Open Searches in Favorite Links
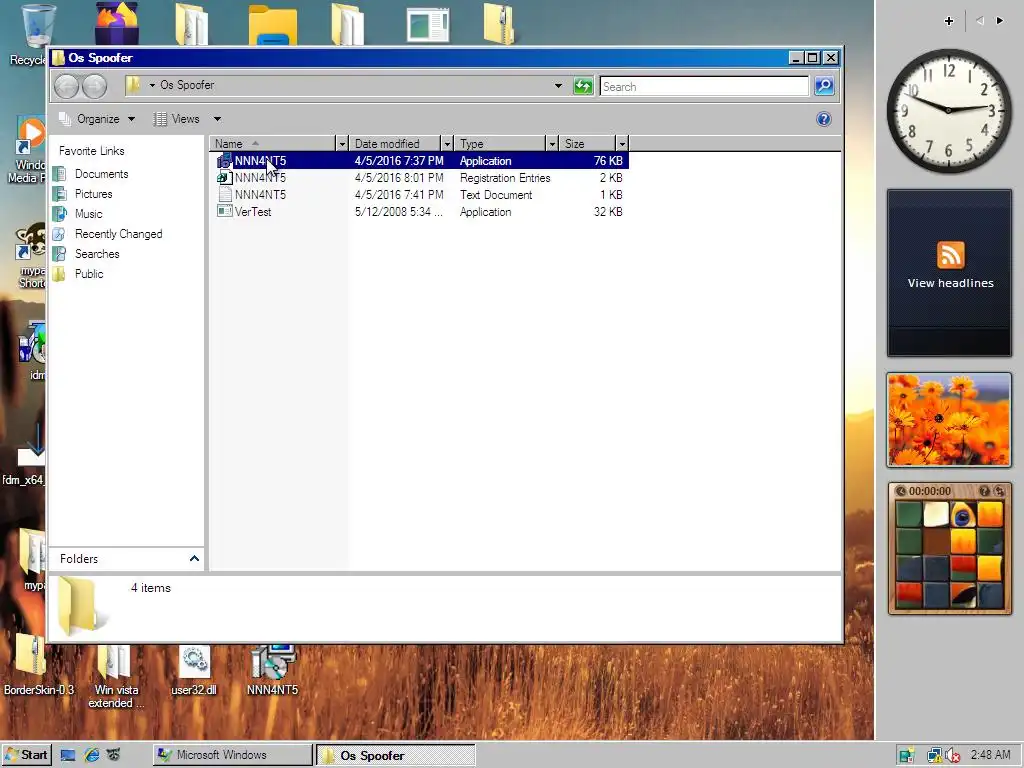 [97, 253]
